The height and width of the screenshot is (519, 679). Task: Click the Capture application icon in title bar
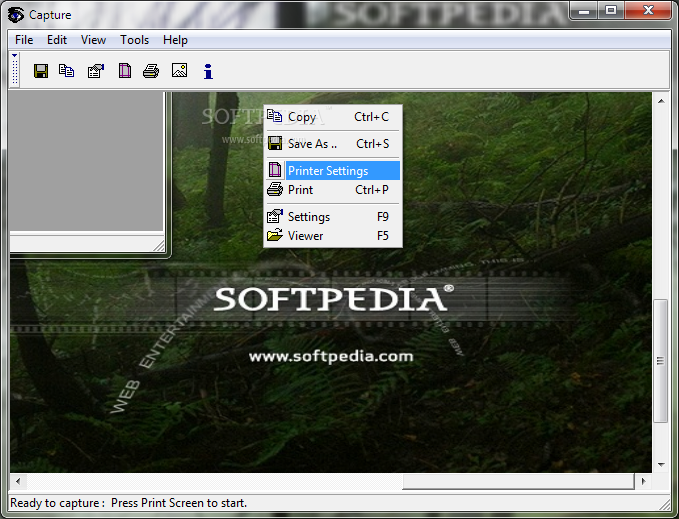click(x=16, y=14)
